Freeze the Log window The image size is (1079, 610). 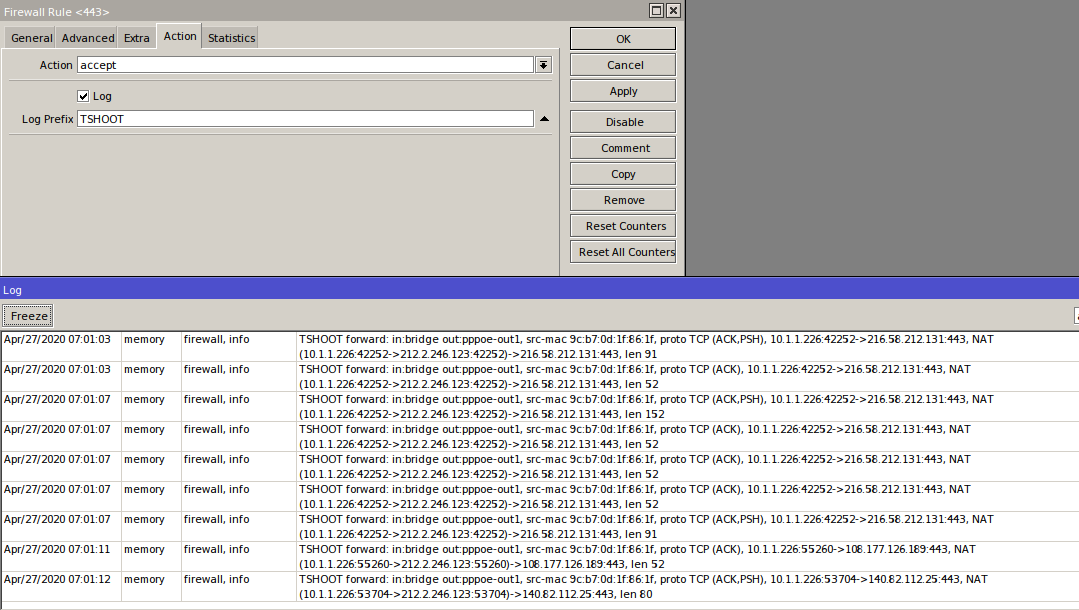28,316
